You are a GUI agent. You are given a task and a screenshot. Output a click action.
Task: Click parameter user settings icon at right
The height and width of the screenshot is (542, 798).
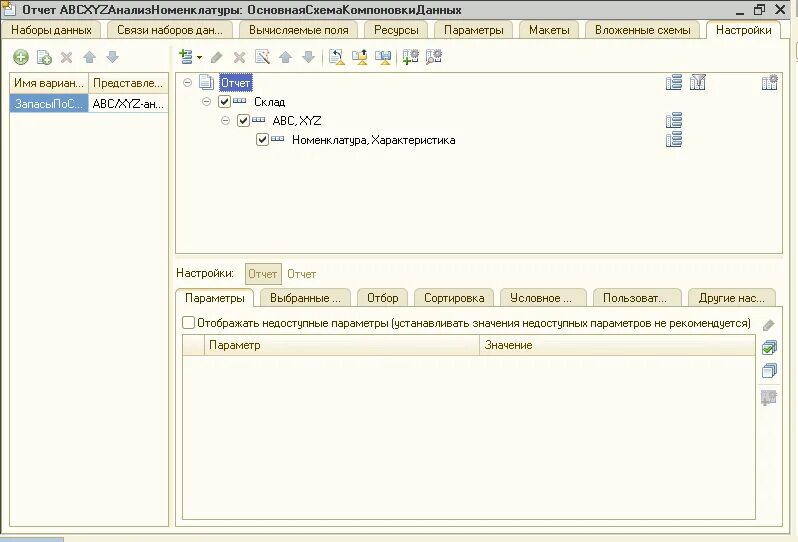click(x=768, y=397)
